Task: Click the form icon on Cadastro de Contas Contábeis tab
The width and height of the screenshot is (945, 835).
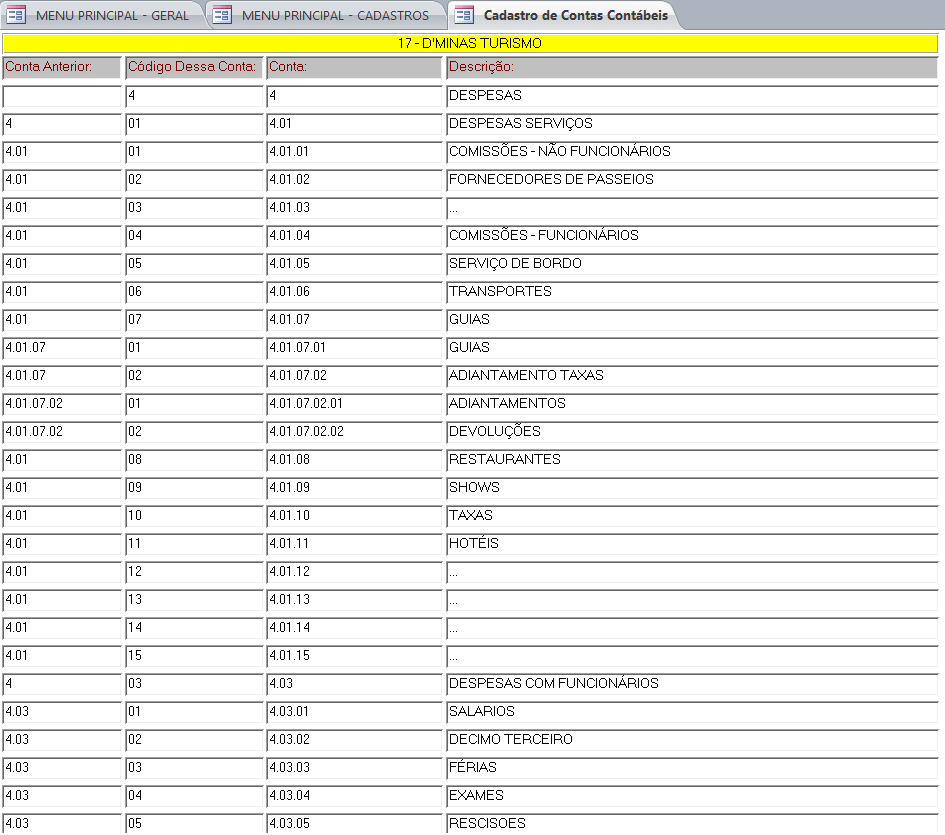Action: coord(465,15)
